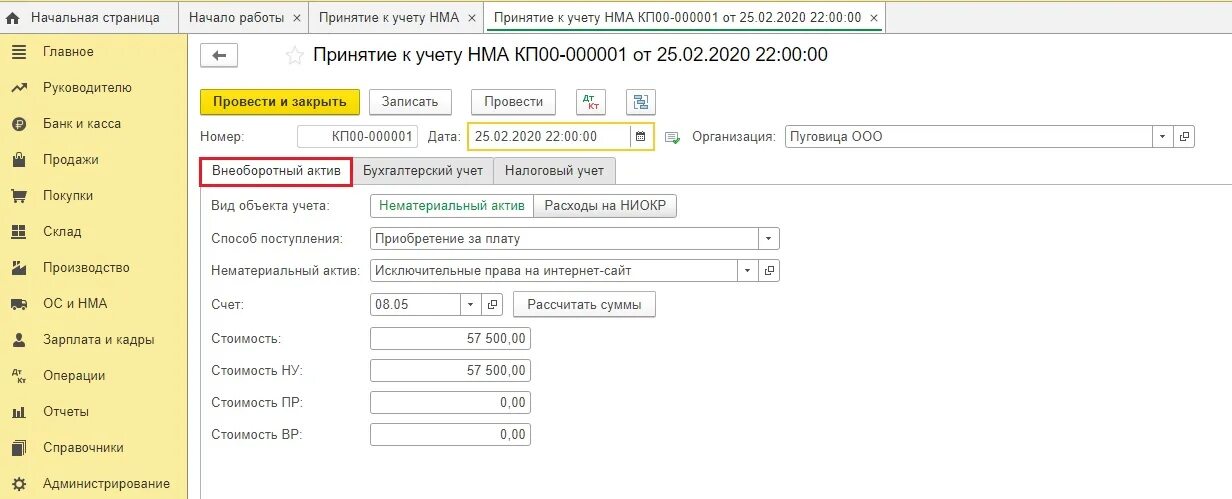
Task: Open the Зарплата и кадры person icon
Action: point(18,340)
